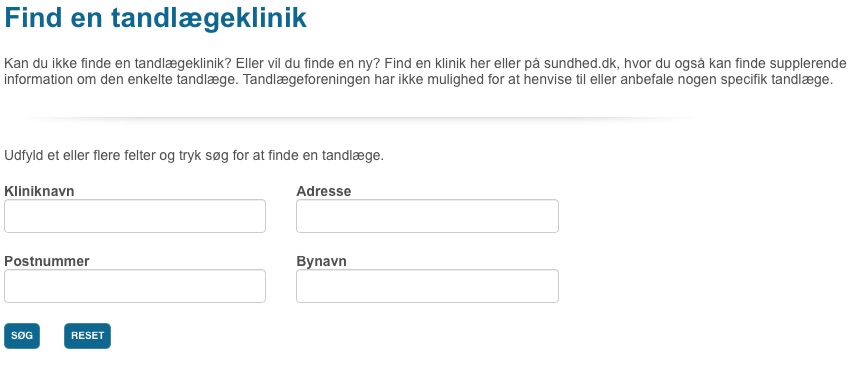
Task: Click the Kliniknavn text input field
Action: 135,216
